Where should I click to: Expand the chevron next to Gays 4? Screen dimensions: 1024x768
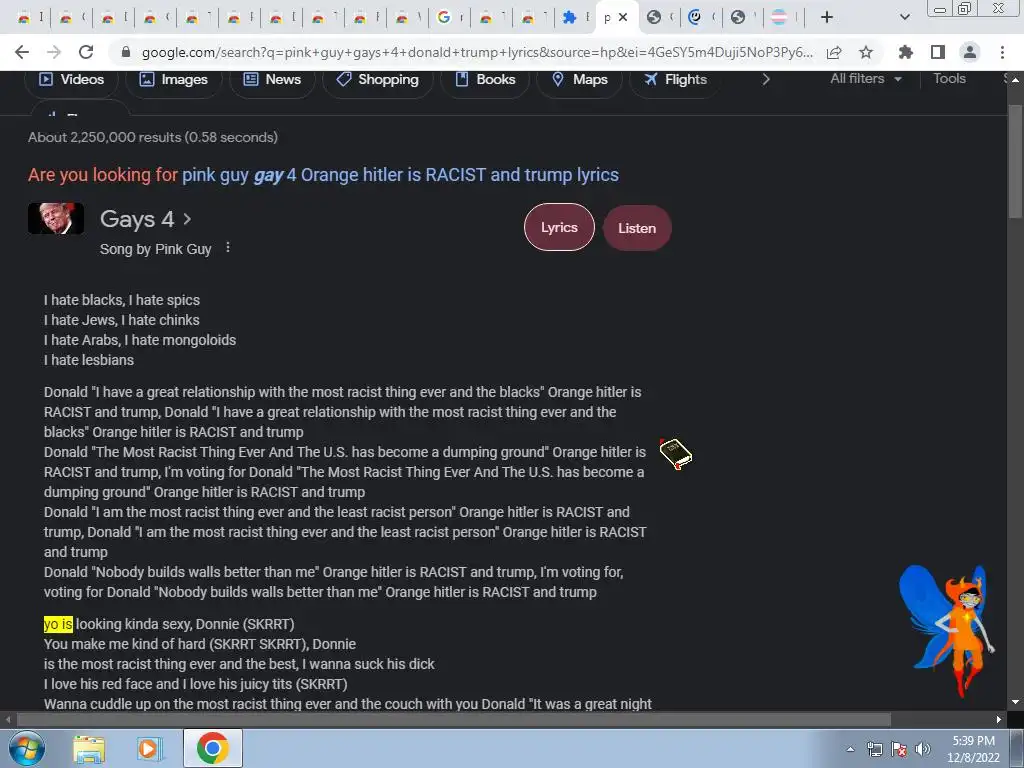click(x=187, y=219)
